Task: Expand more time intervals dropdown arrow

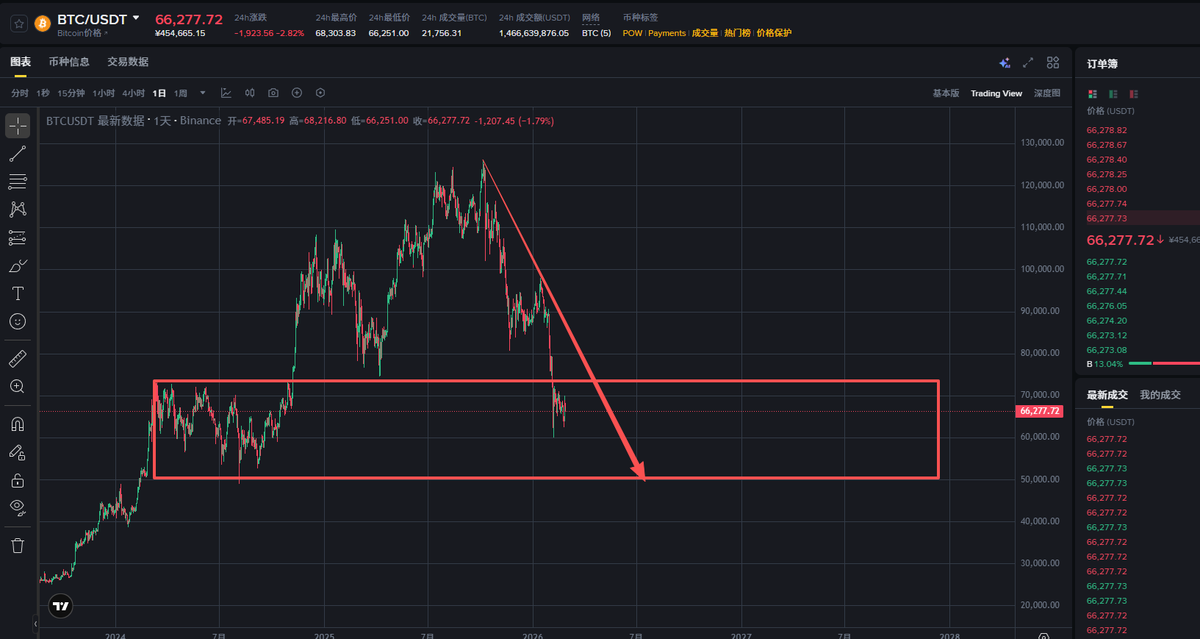Action: pyautogui.click(x=203, y=93)
